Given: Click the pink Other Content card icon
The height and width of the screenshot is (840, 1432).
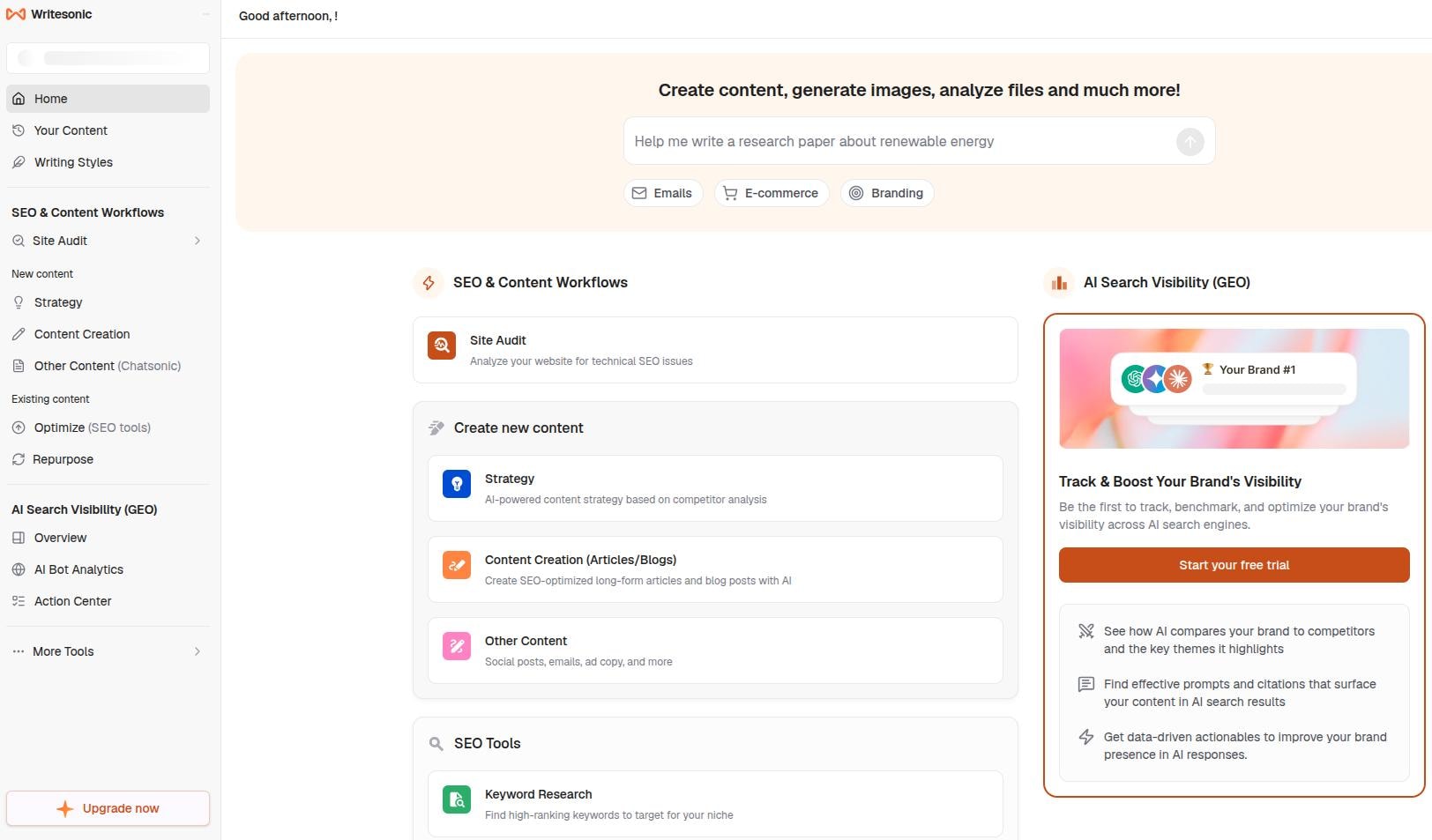Looking at the screenshot, I should pyautogui.click(x=457, y=646).
